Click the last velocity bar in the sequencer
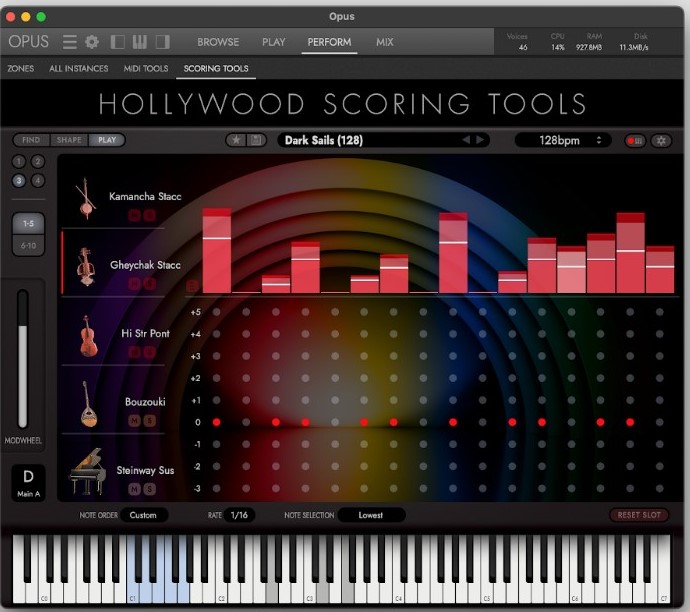This screenshot has height=612, width=690. pyautogui.click(x=660, y=269)
